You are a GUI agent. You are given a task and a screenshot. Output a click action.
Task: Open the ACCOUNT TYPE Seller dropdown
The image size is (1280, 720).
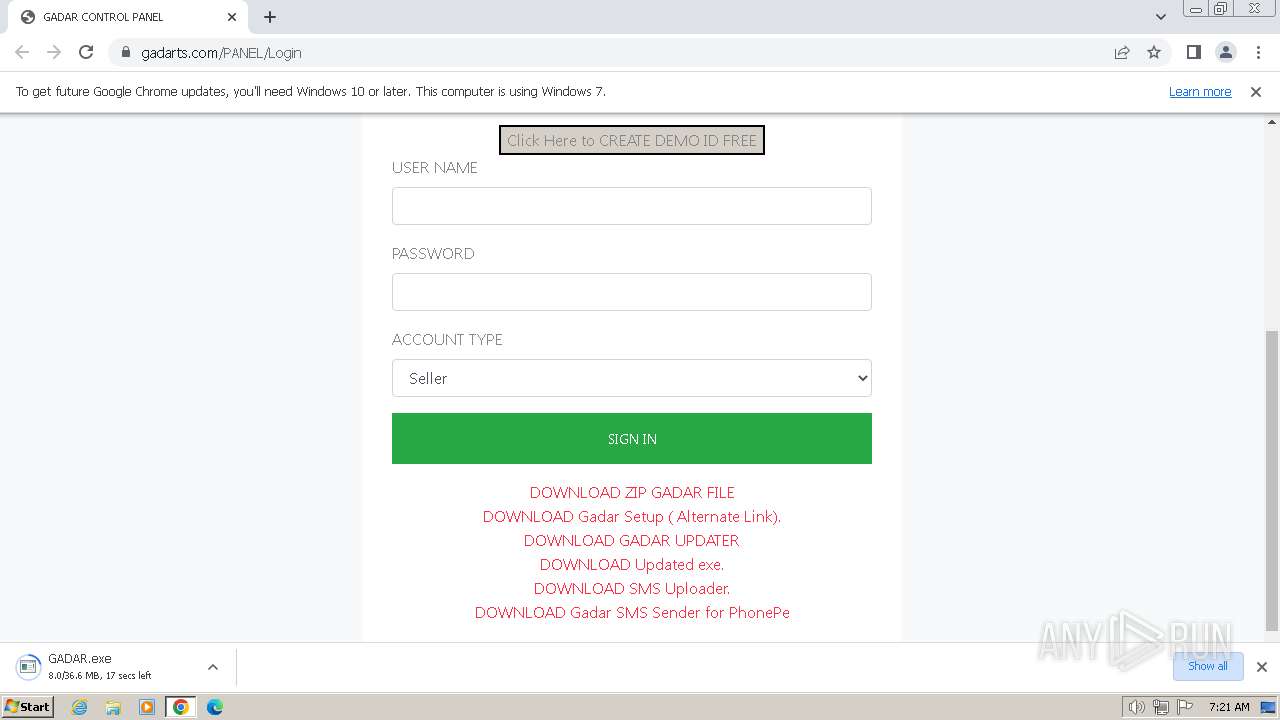[632, 378]
